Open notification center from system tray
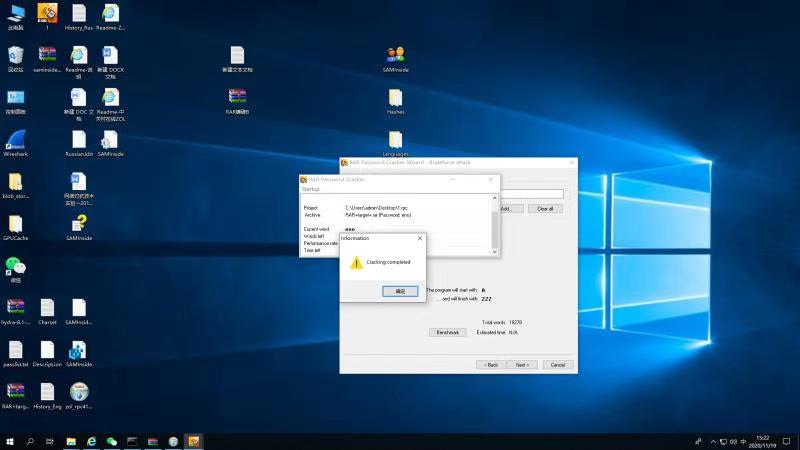Viewport: 800px width, 450px height. tap(787, 441)
